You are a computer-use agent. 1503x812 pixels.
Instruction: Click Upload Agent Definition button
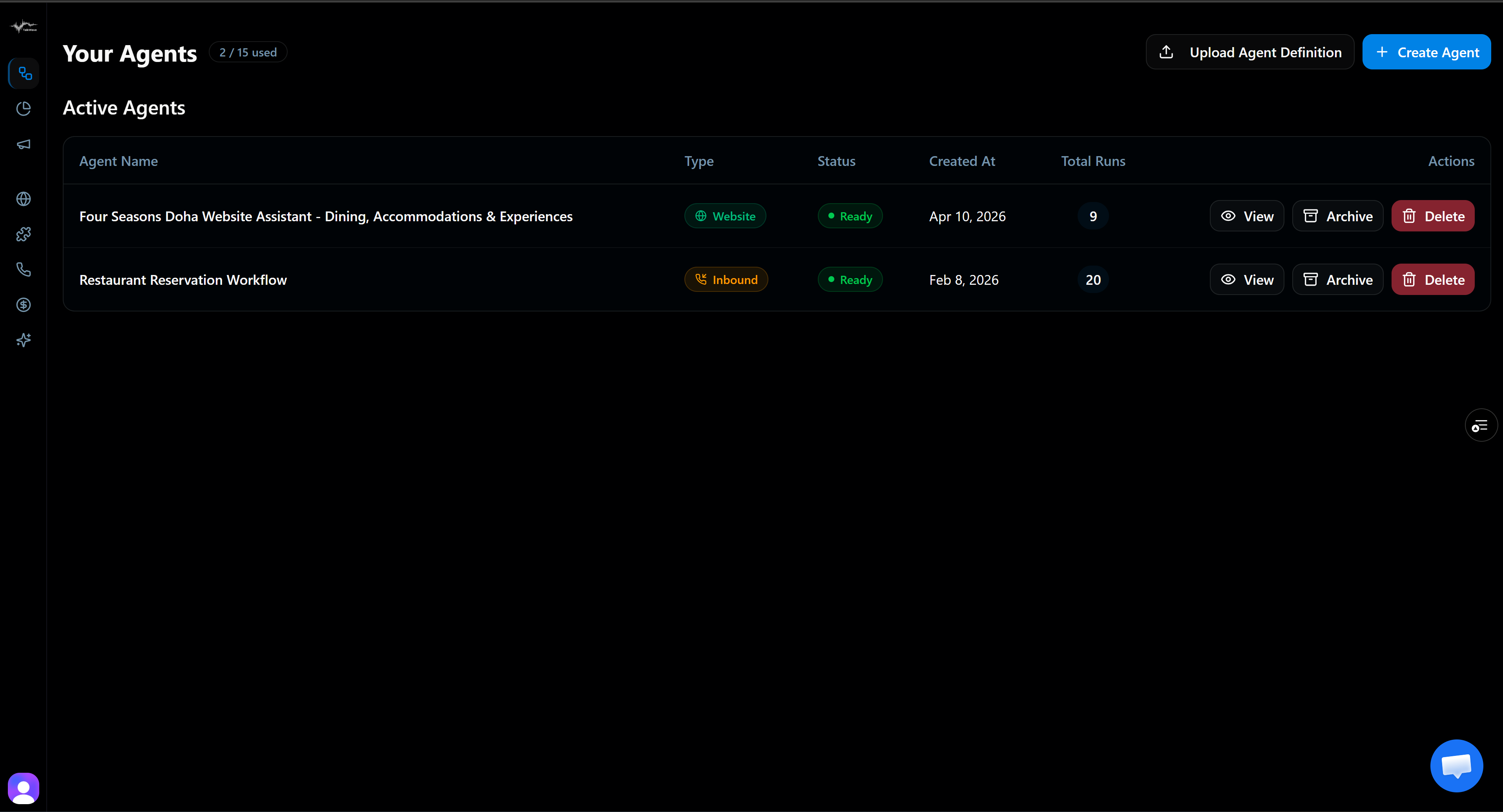[x=1249, y=53]
